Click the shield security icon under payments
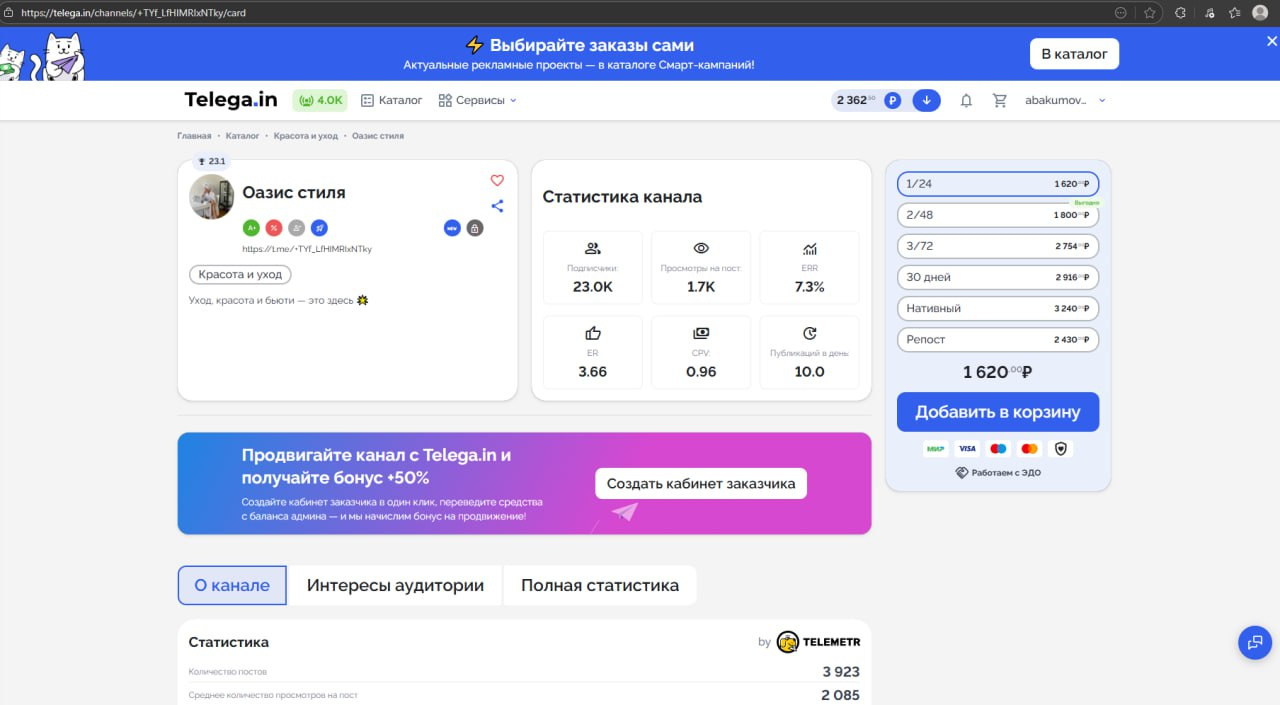The image size is (1280, 705). (1062, 449)
